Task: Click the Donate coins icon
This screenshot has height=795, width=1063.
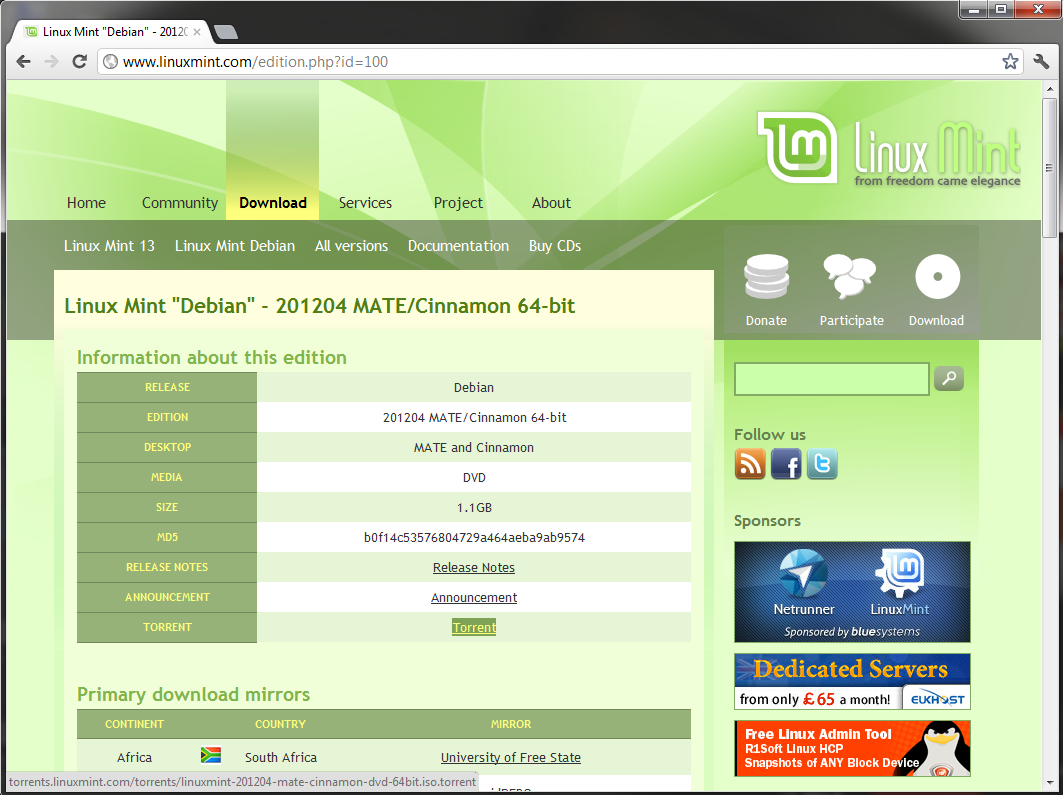Action: (x=766, y=277)
